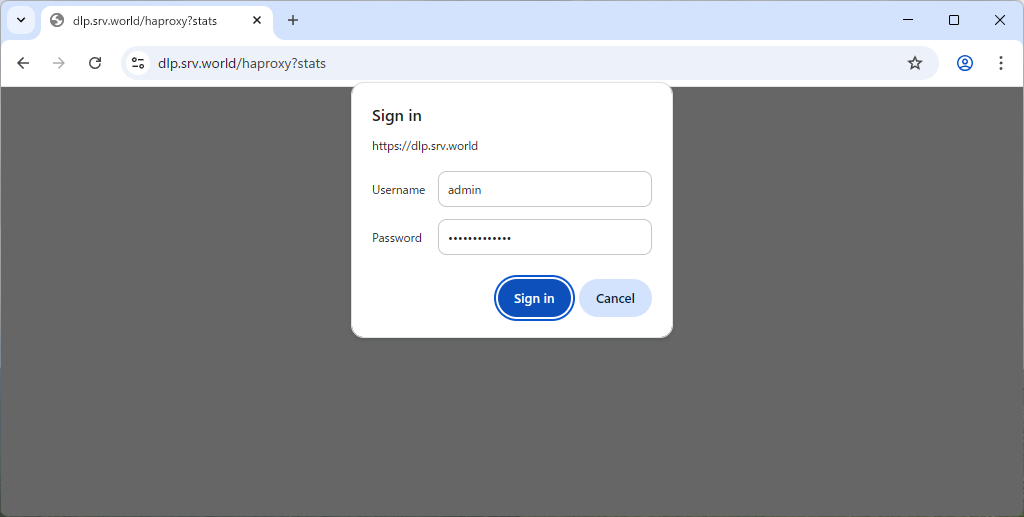Focus the Username input field
Screen dimensions: 1024x517
544,189
